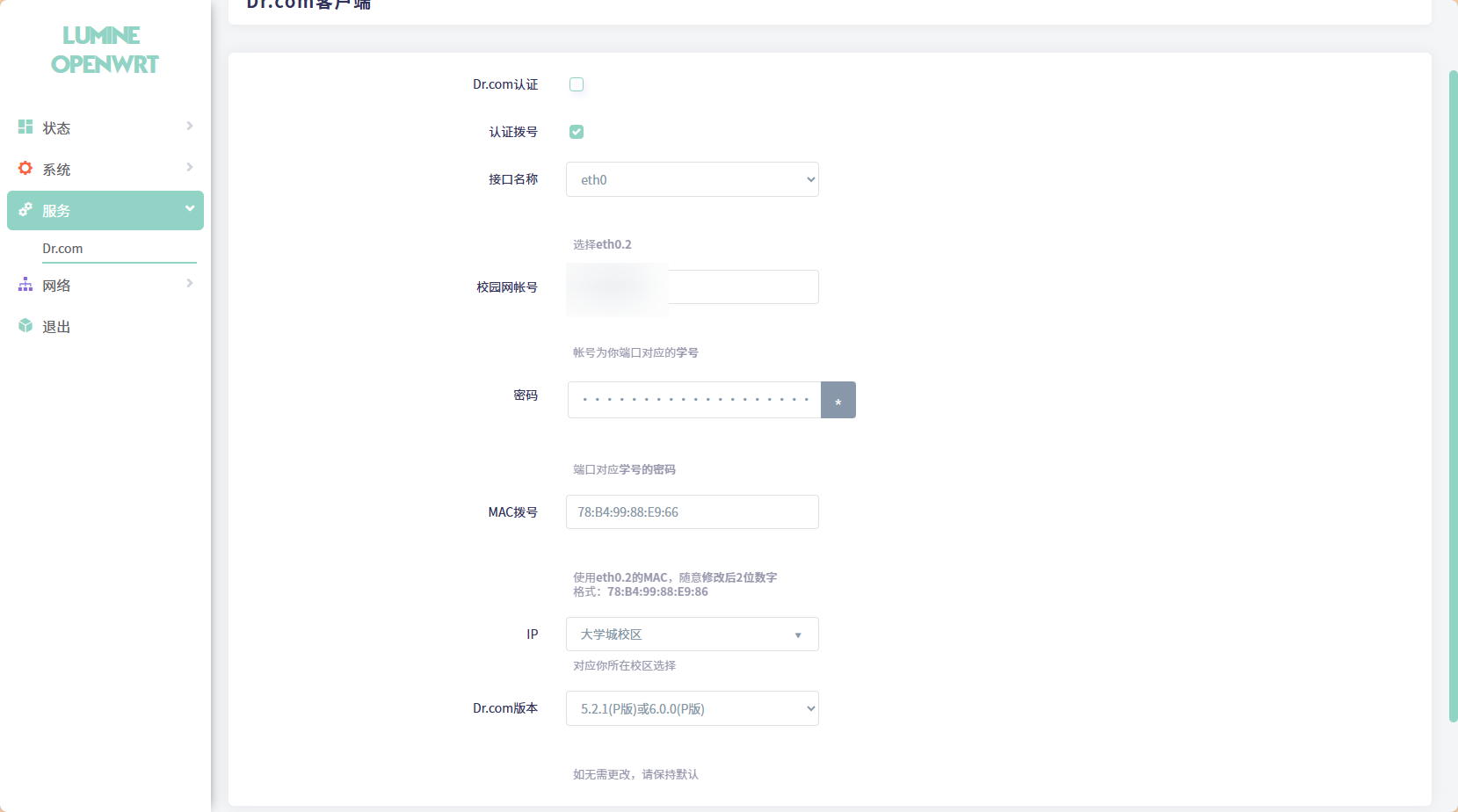Open the 网络 menu item
The height and width of the screenshot is (812, 1458).
pos(57,286)
